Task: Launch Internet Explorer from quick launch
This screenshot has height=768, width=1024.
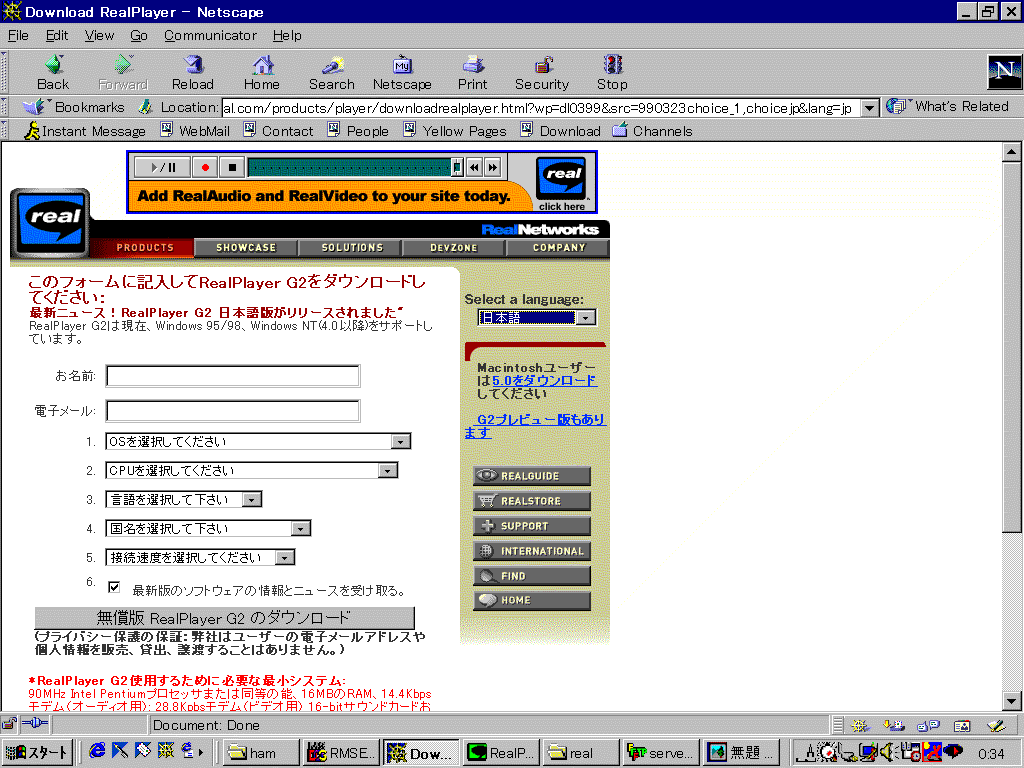Action: (98, 751)
